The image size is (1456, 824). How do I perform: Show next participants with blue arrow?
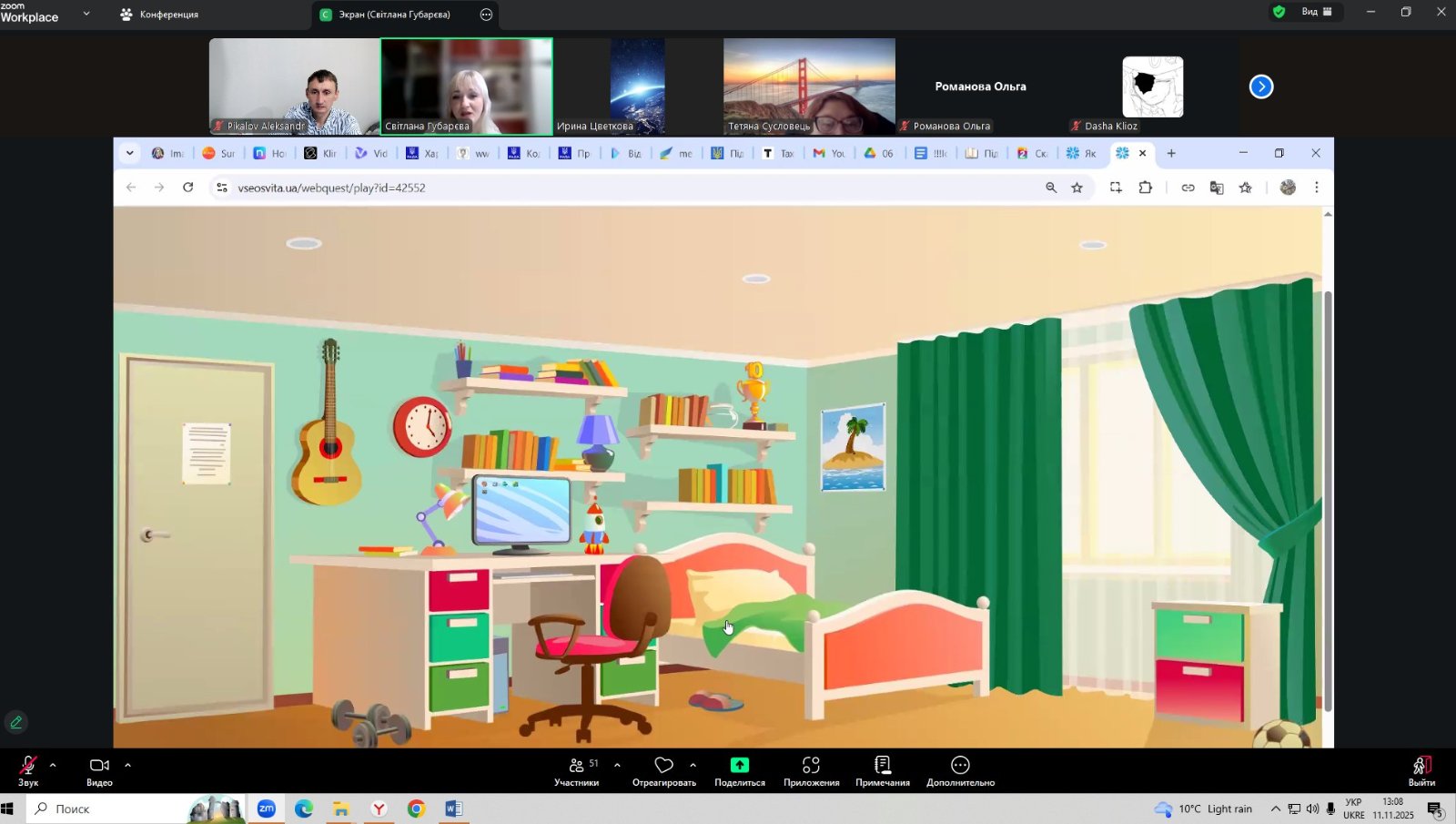pyautogui.click(x=1261, y=86)
